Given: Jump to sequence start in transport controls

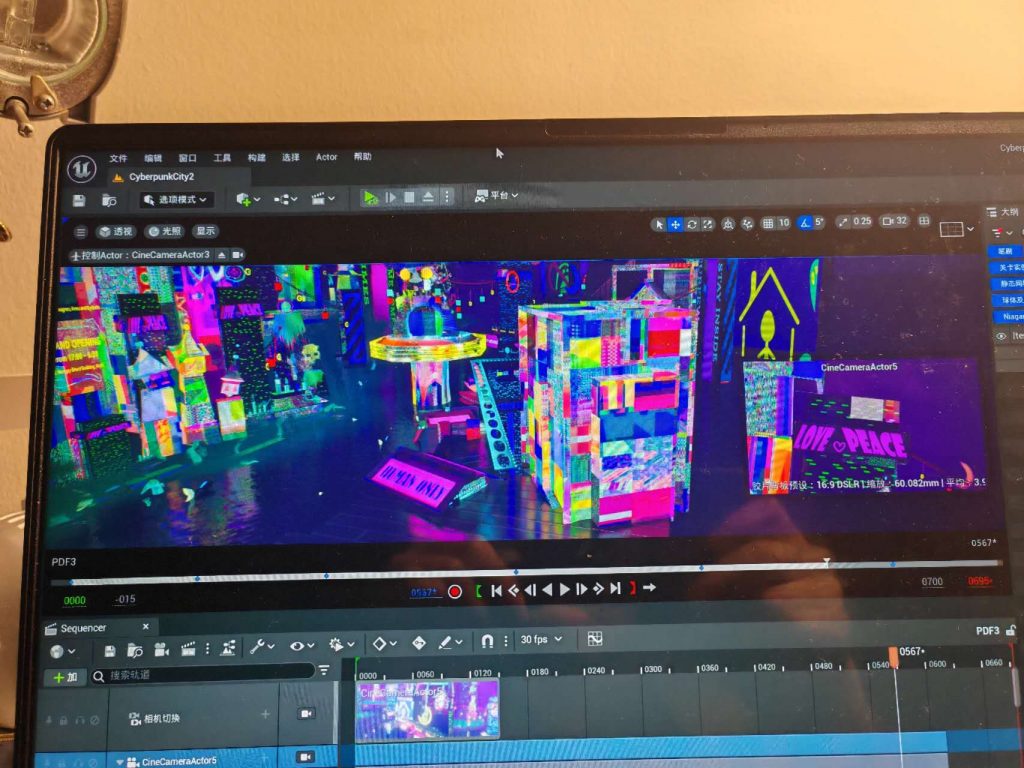Looking at the screenshot, I should click(495, 590).
